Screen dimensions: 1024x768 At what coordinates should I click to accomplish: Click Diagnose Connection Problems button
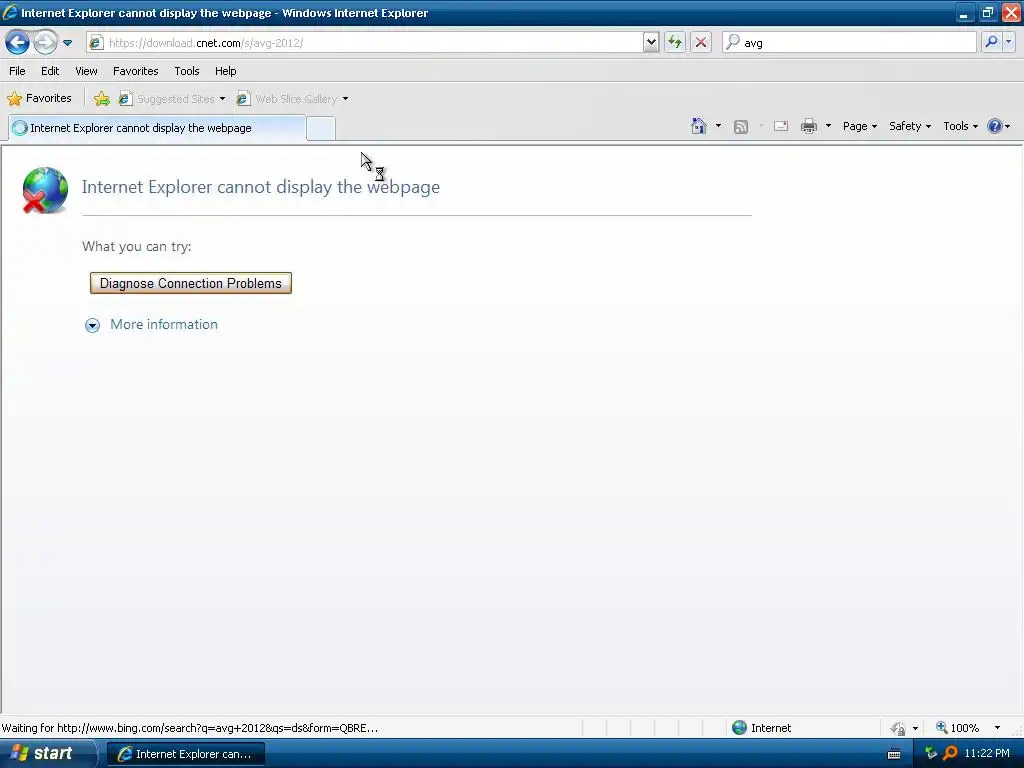(191, 283)
